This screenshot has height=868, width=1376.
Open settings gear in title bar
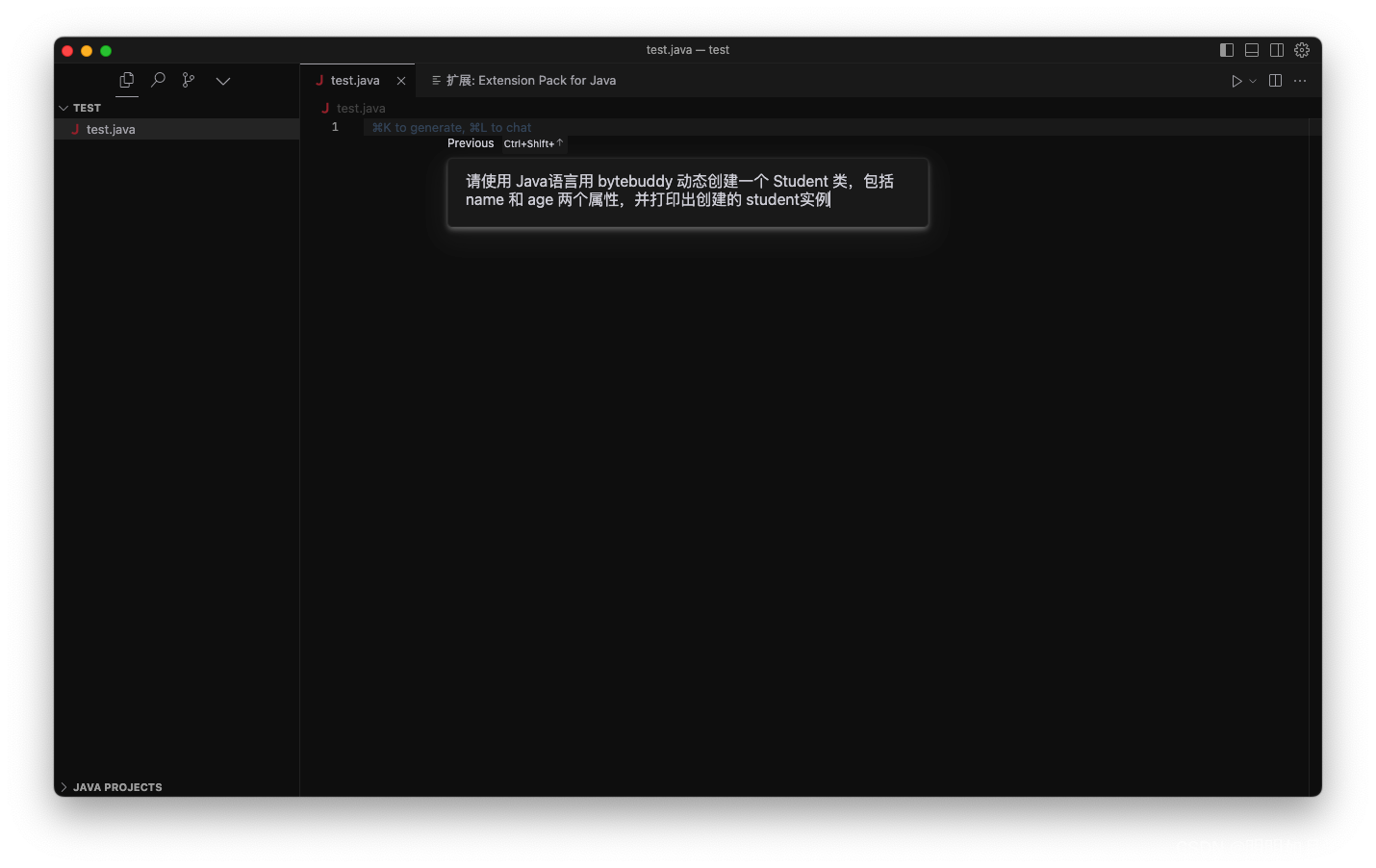[1302, 50]
